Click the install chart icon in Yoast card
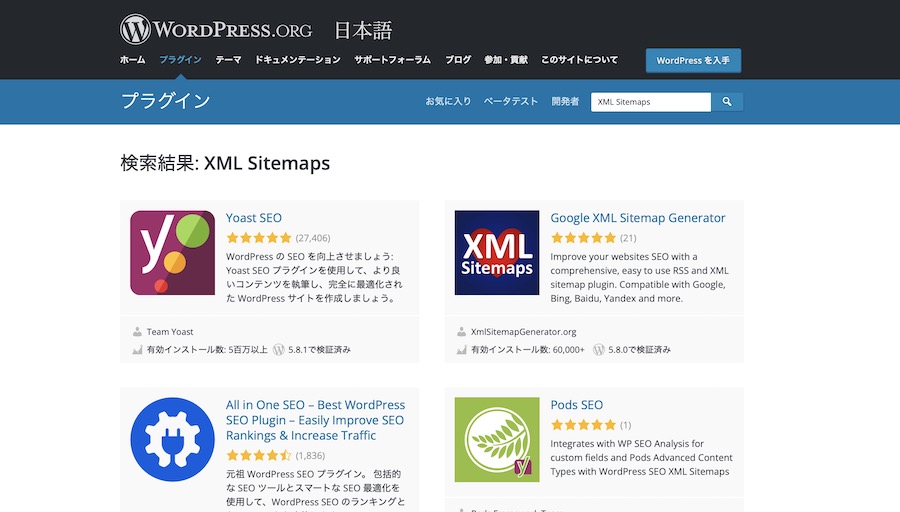The image size is (900, 512). click(x=137, y=350)
